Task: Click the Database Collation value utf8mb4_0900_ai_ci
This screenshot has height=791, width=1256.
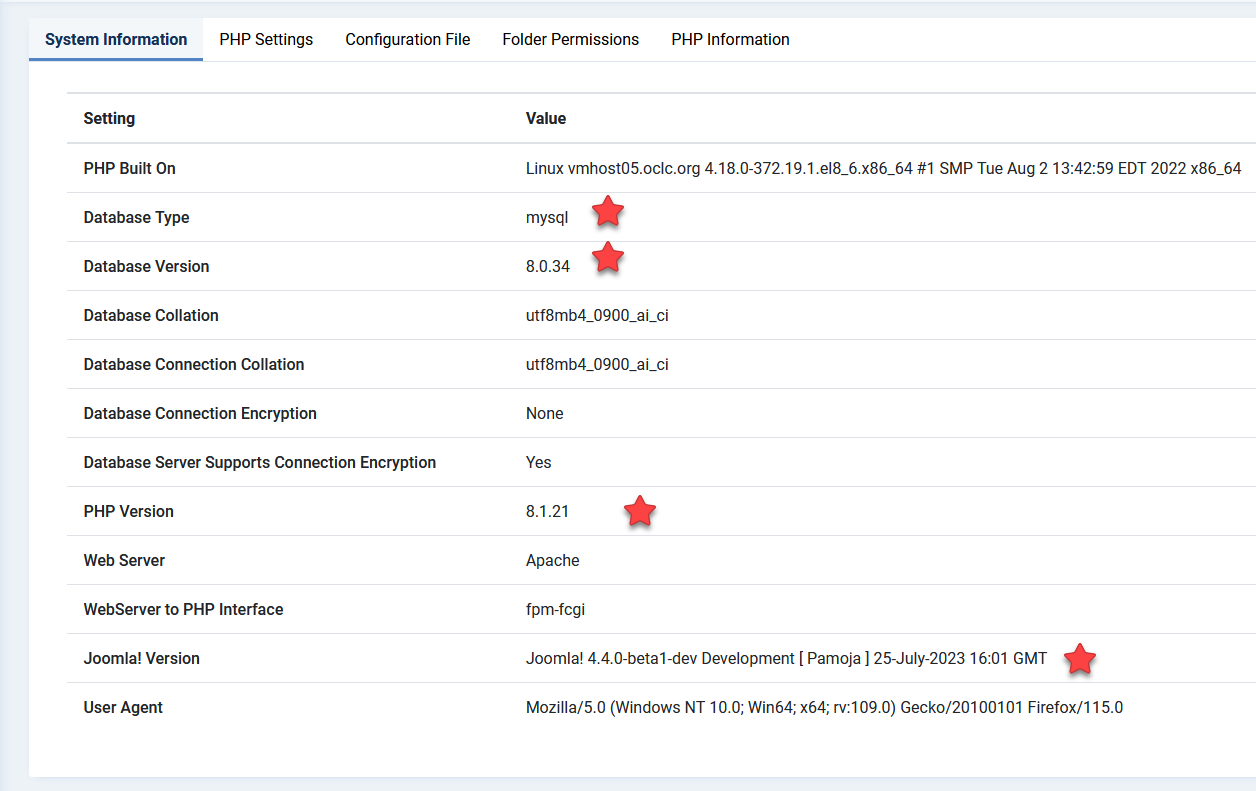Action: pyautogui.click(x=597, y=315)
